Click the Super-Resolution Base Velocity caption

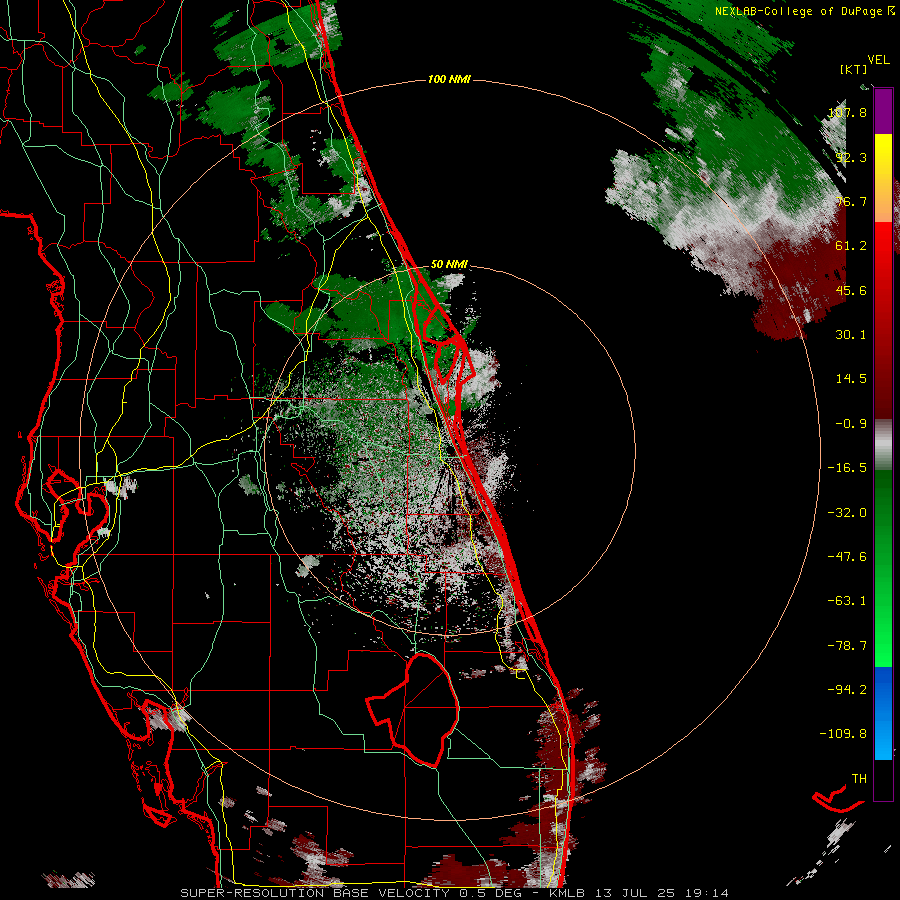coord(455,893)
